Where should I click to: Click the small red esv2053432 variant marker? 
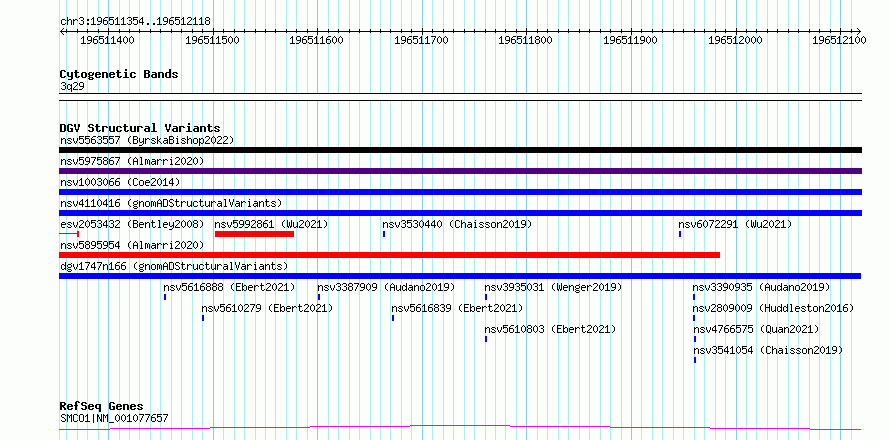tap(69, 234)
